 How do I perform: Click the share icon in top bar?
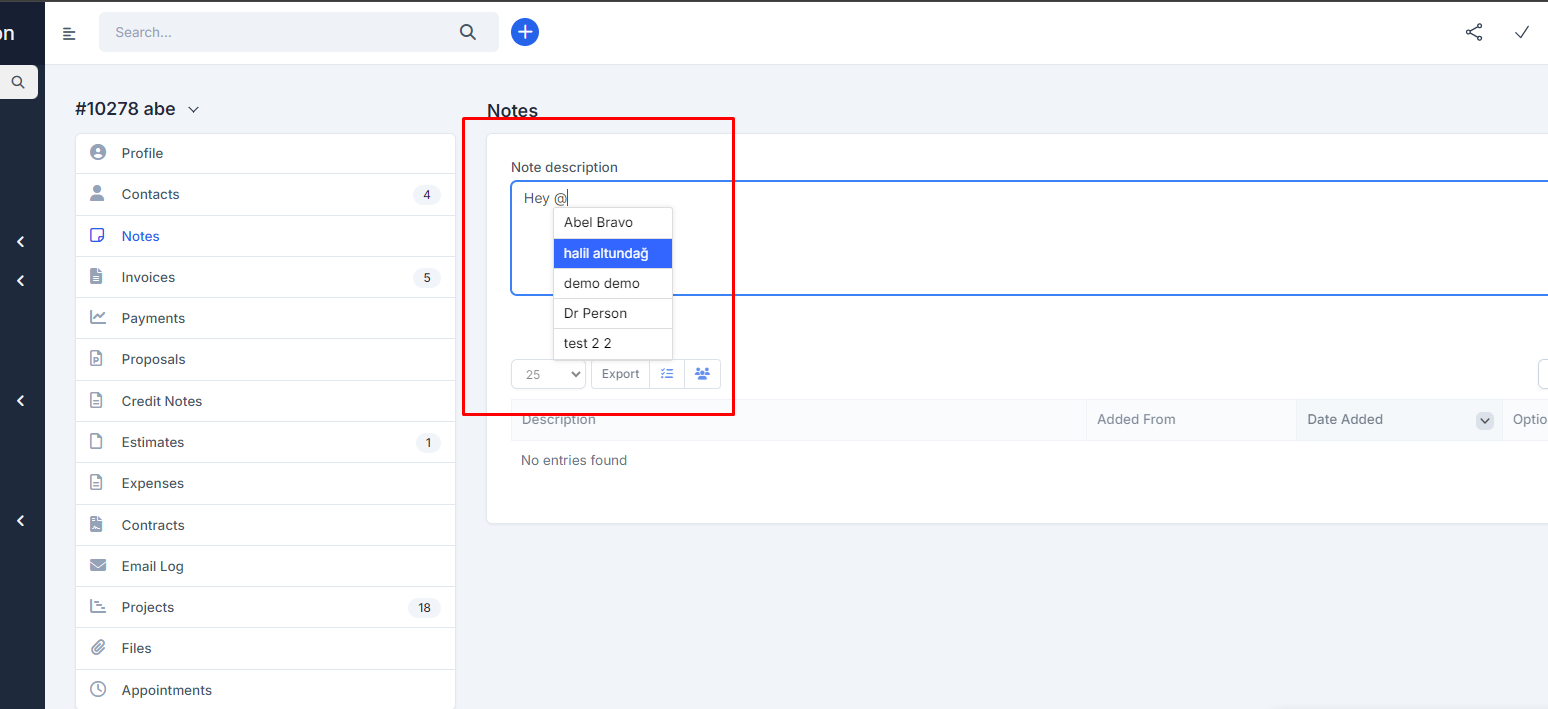[x=1474, y=32]
